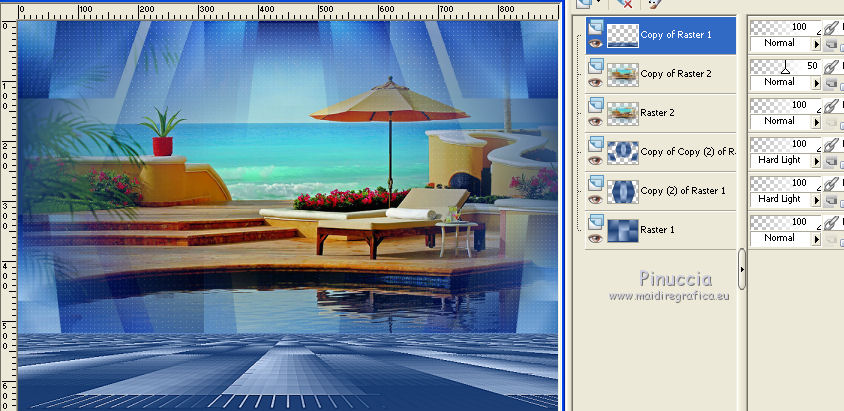The height and width of the screenshot is (411, 844).
Task: Click link icon for Copy (2) of Raster 1
Action: point(832,183)
